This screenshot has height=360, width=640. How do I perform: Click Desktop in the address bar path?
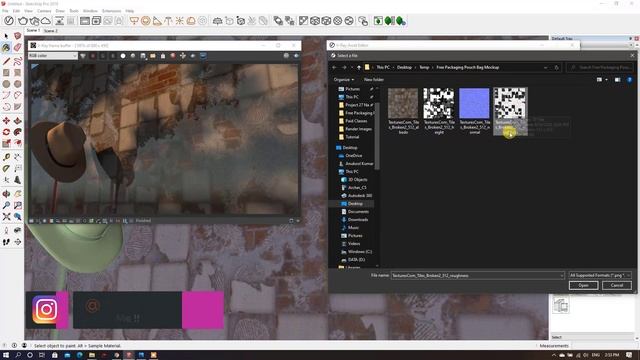pos(404,67)
